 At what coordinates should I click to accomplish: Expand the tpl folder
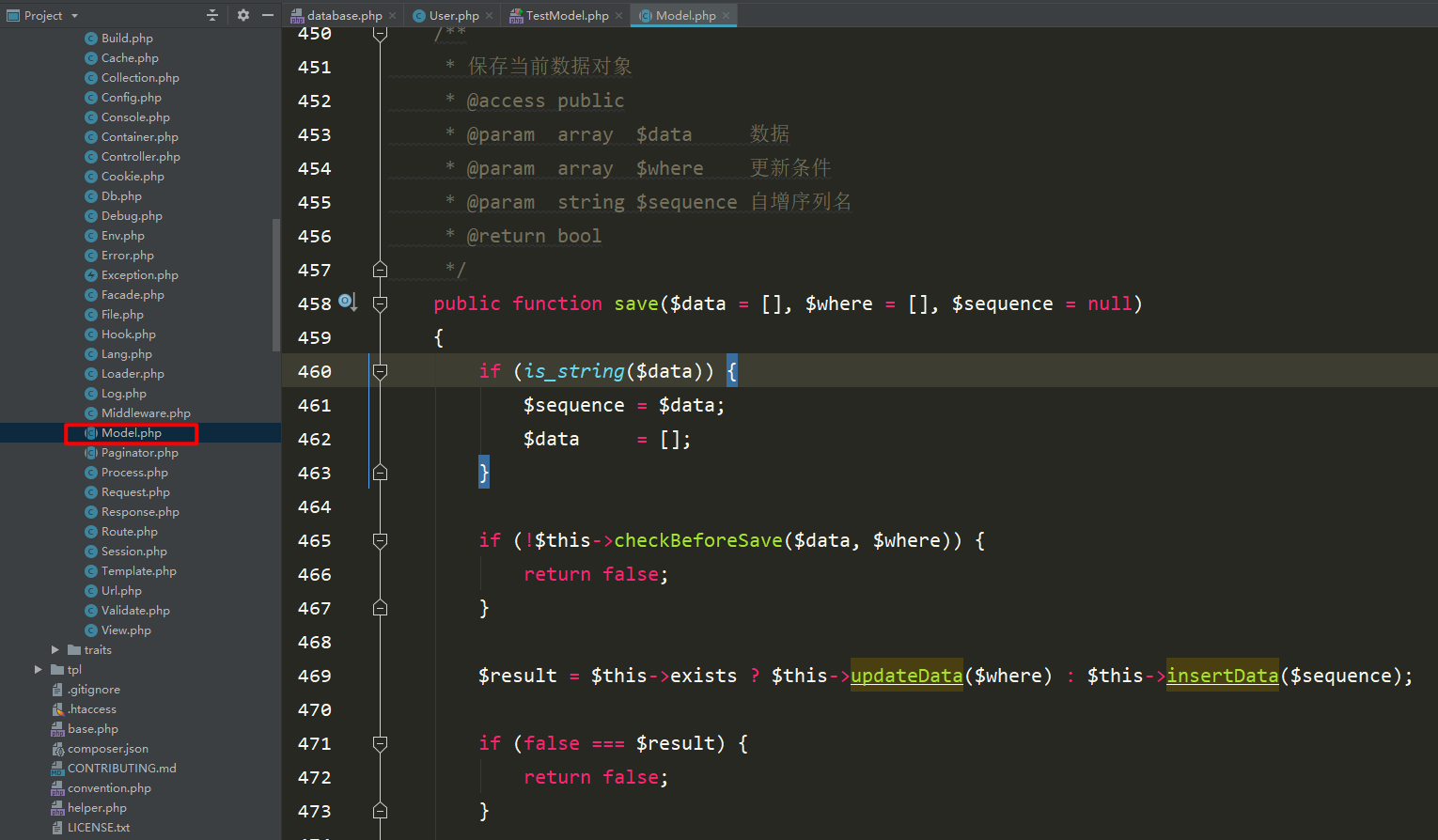coord(38,670)
